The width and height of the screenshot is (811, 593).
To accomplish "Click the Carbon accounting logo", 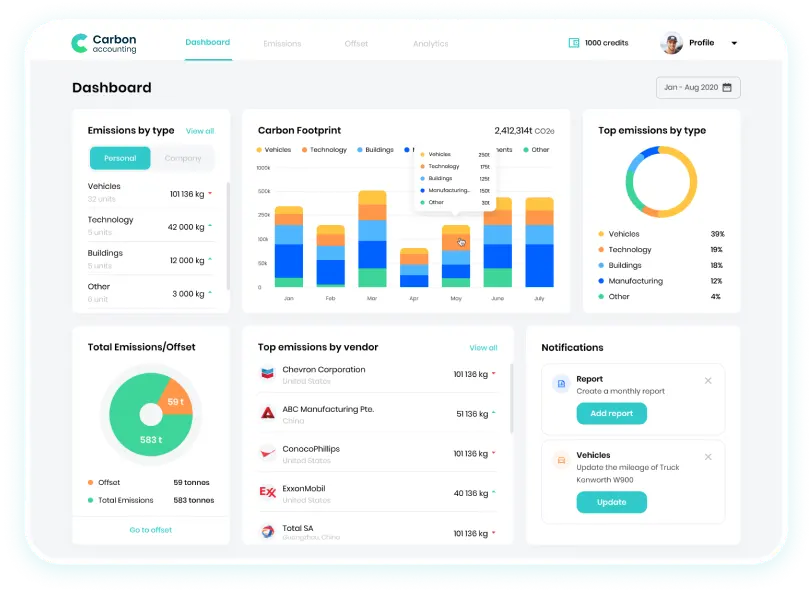I will 104,43.
